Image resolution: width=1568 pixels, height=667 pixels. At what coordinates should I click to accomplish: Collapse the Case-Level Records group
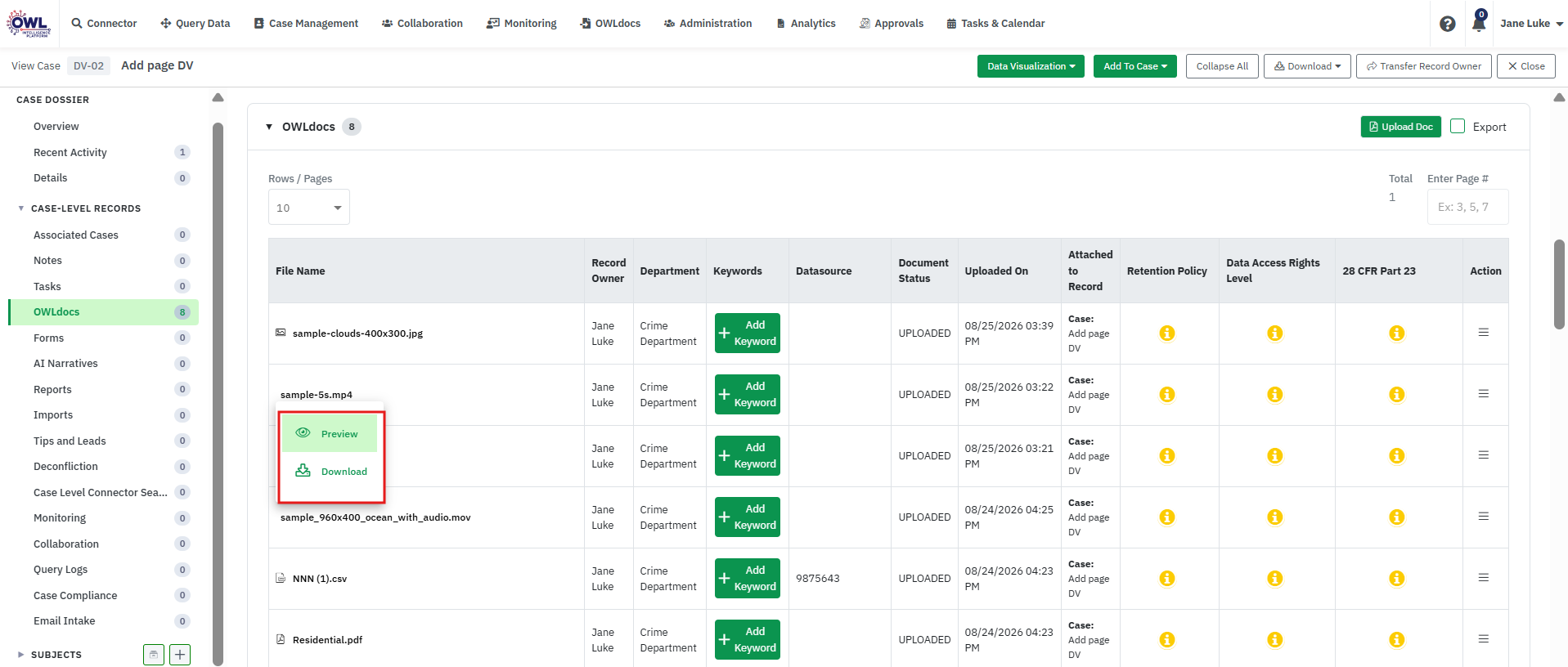coord(21,208)
